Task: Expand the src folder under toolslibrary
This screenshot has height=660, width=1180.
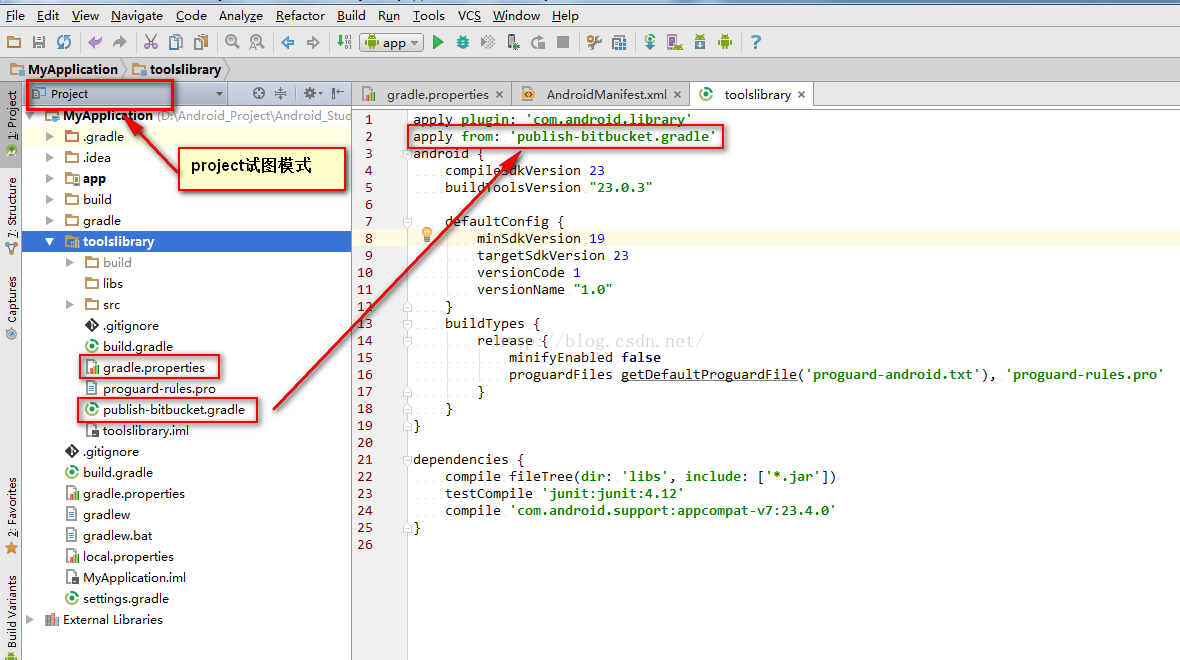Action: pyautogui.click(x=70, y=305)
